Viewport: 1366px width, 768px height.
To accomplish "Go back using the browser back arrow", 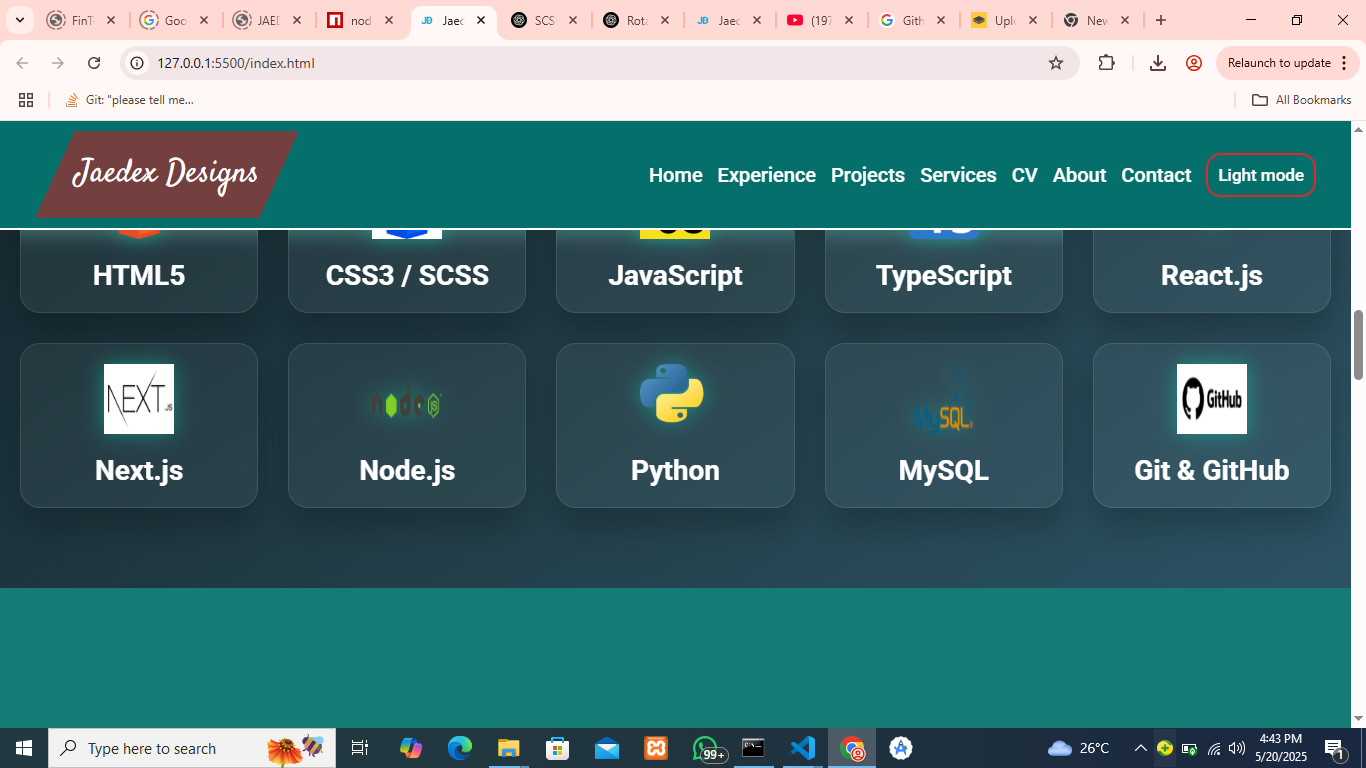I will coord(22,63).
